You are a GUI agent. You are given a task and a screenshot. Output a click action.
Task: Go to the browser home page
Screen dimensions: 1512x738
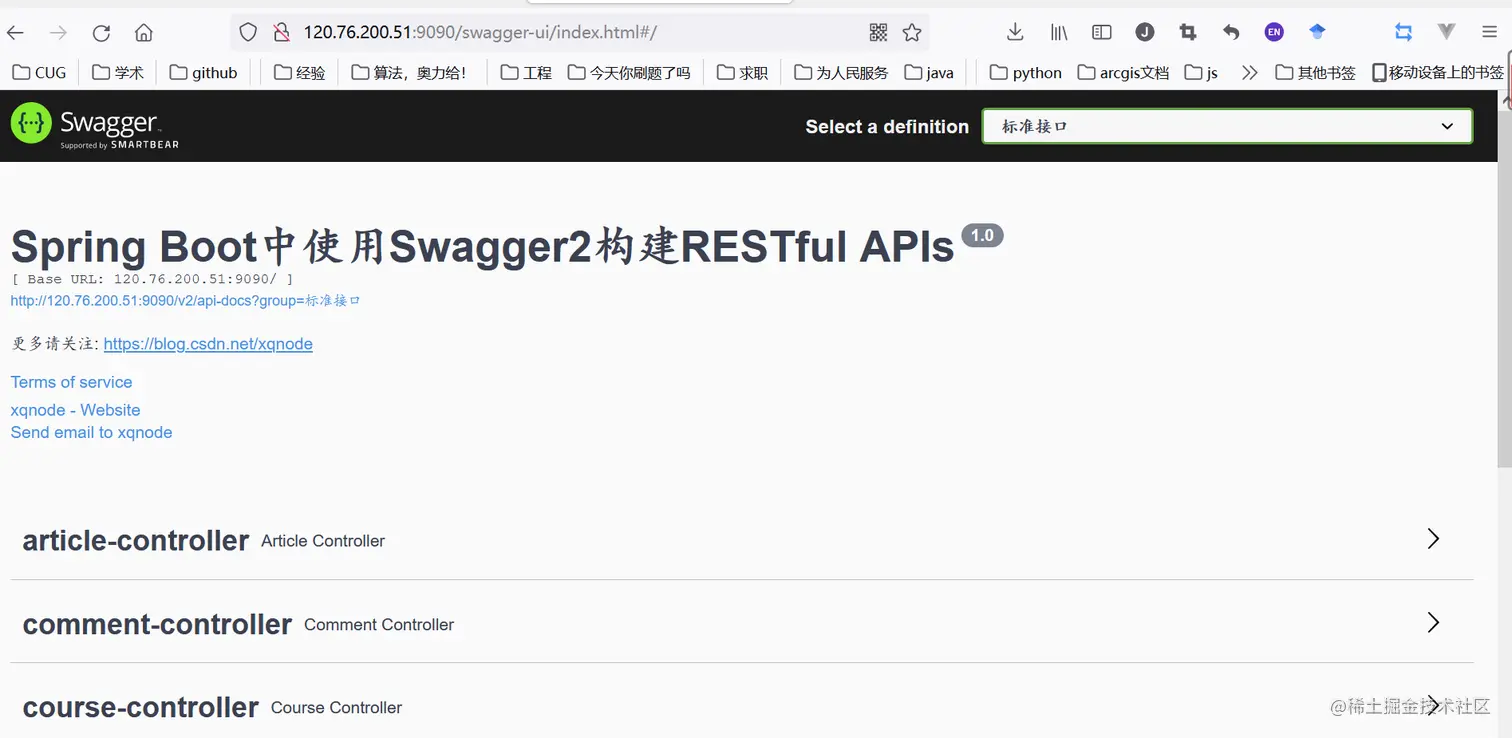coord(144,33)
